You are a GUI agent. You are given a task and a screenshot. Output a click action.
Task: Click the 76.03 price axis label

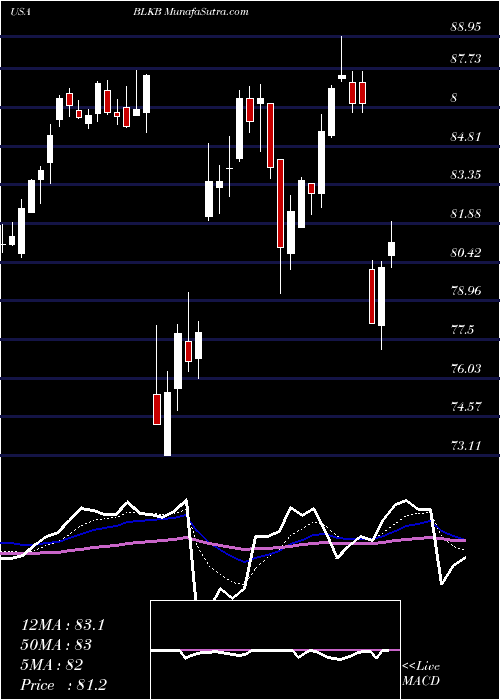466,369
